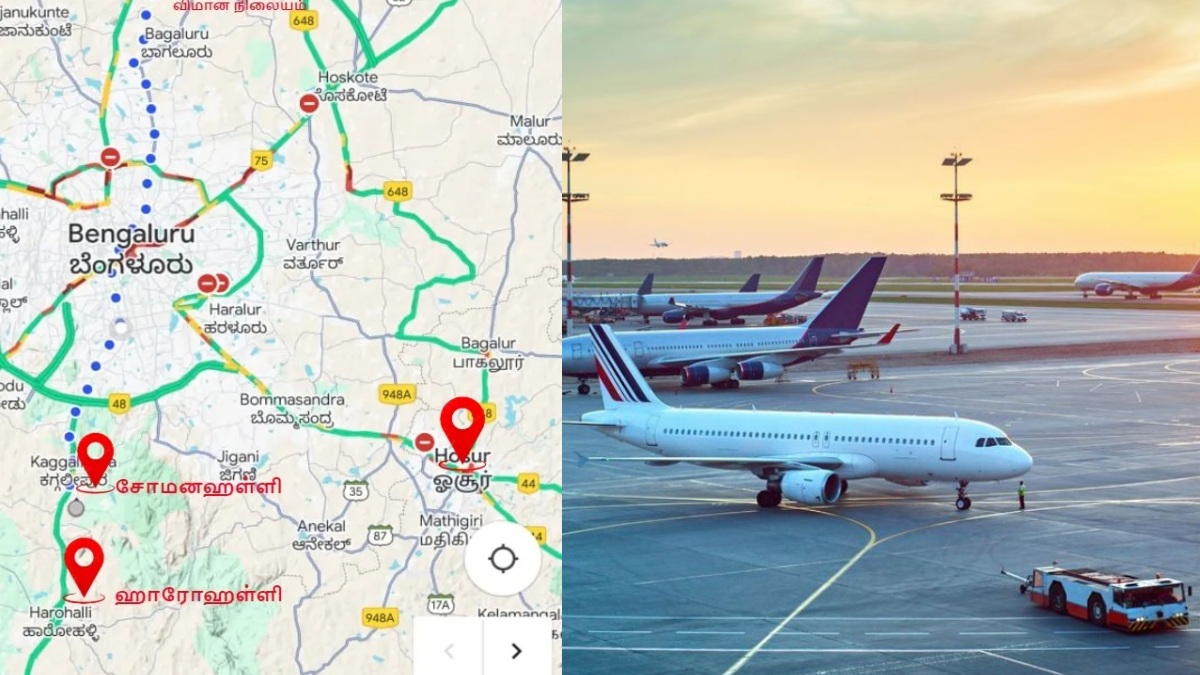Viewport: 1200px width, 675px height.
Task: Click road closure icon near Hoskote
Action: [309, 103]
